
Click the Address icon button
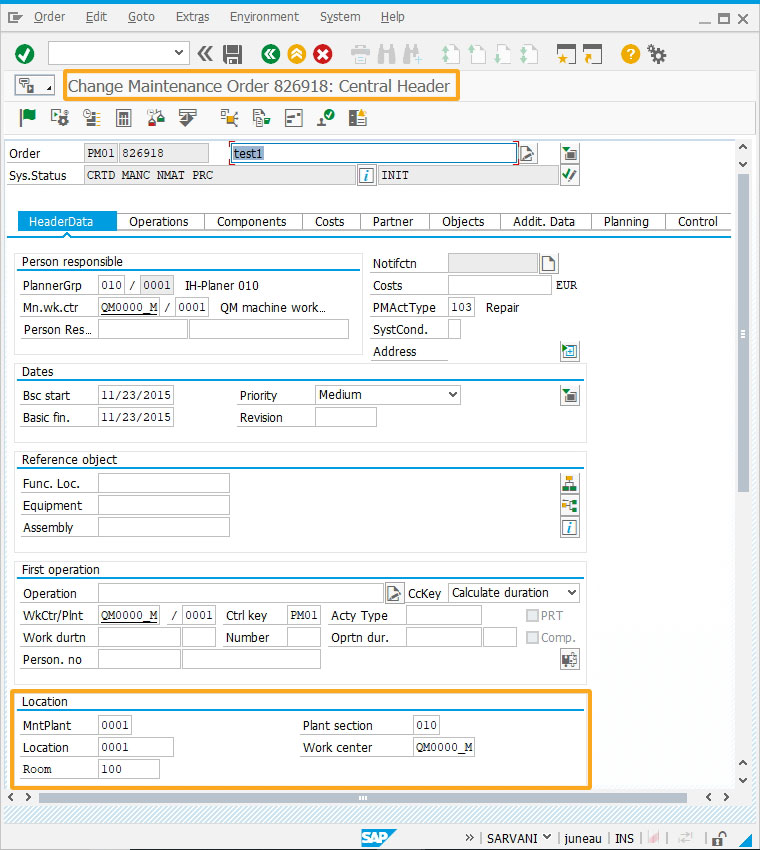(x=570, y=351)
